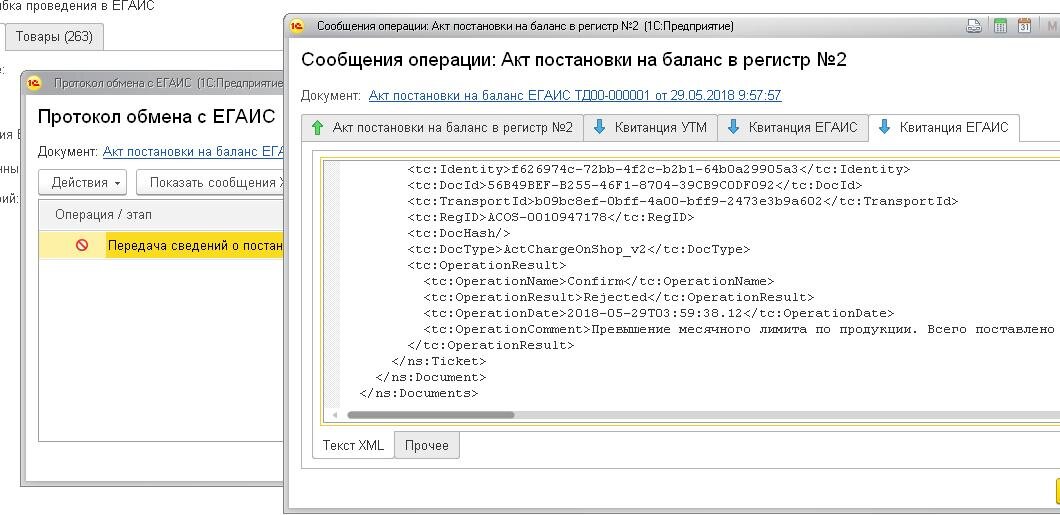1060x515 pixels.
Task: Switch to the middle Квитанция ЕГАИС tab
Action: click(x=792, y=127)
